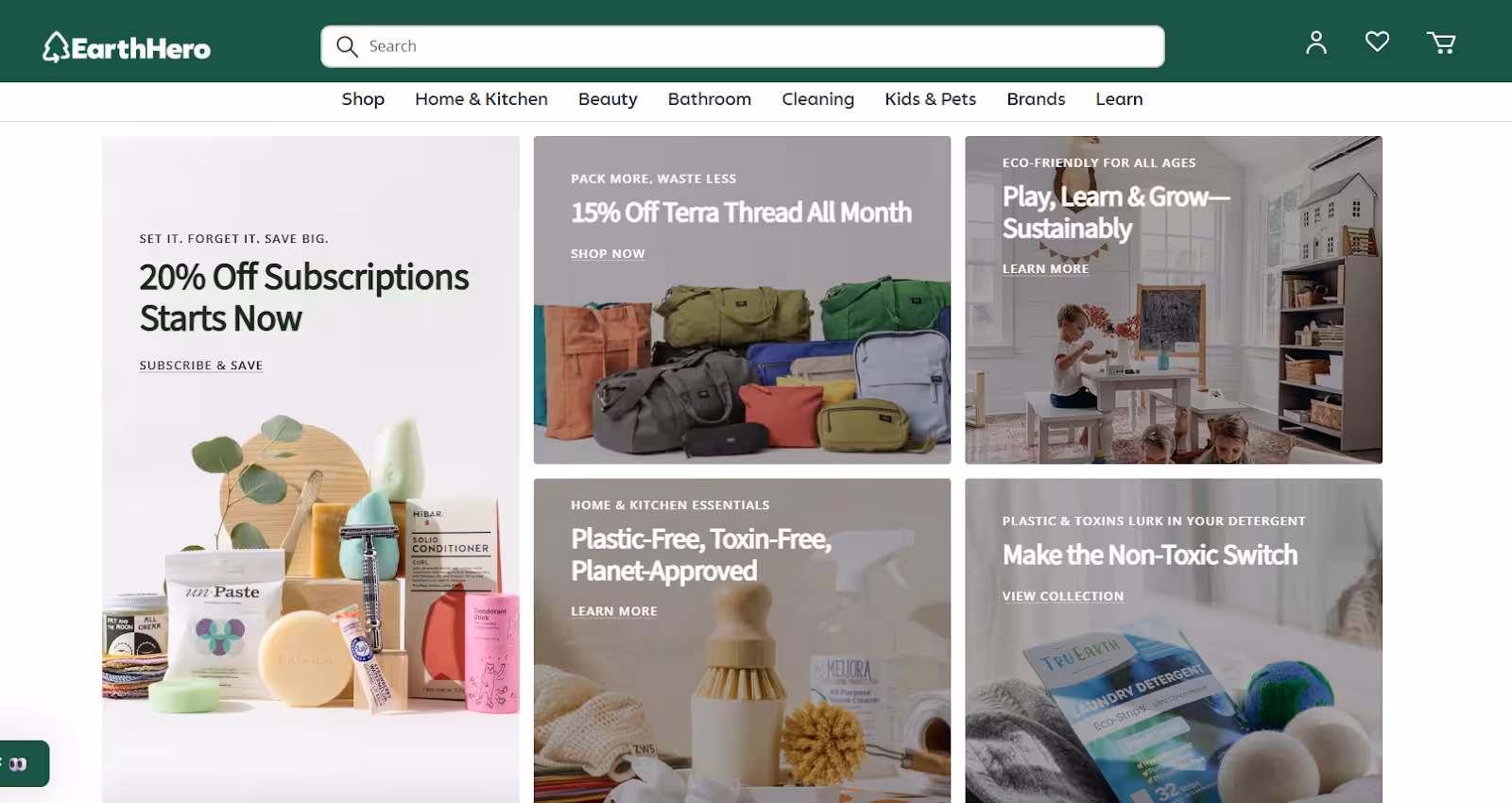Click Make the Non-Toxic Switch heading
Screen dimensions: 1512x803
pos(1150,555)
